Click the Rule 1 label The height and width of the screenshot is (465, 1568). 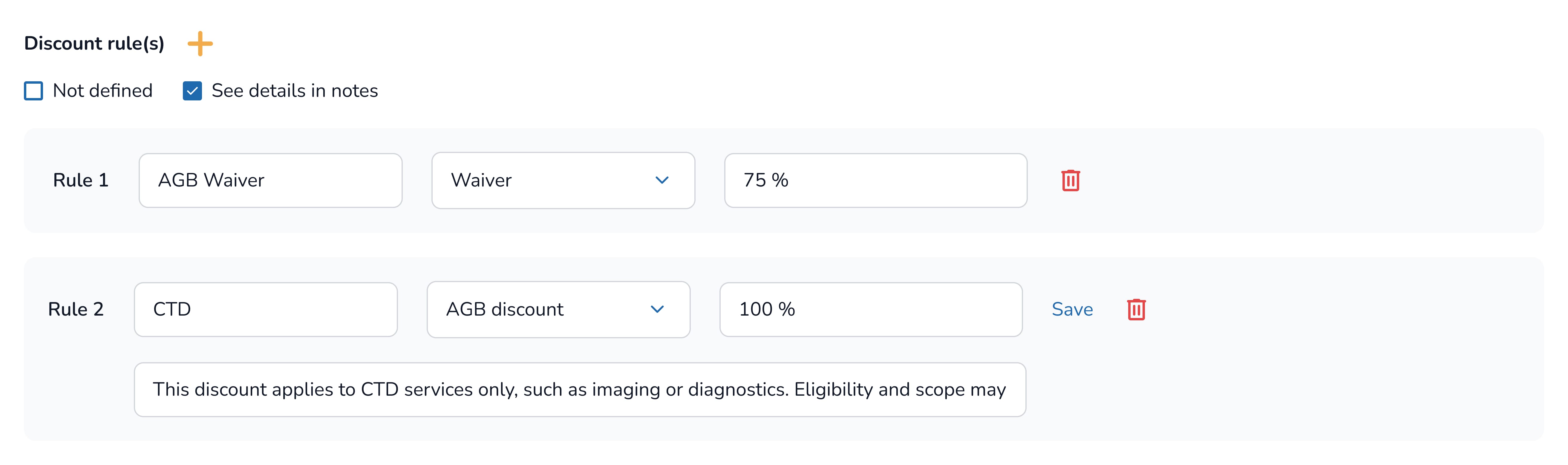(80, 181)
